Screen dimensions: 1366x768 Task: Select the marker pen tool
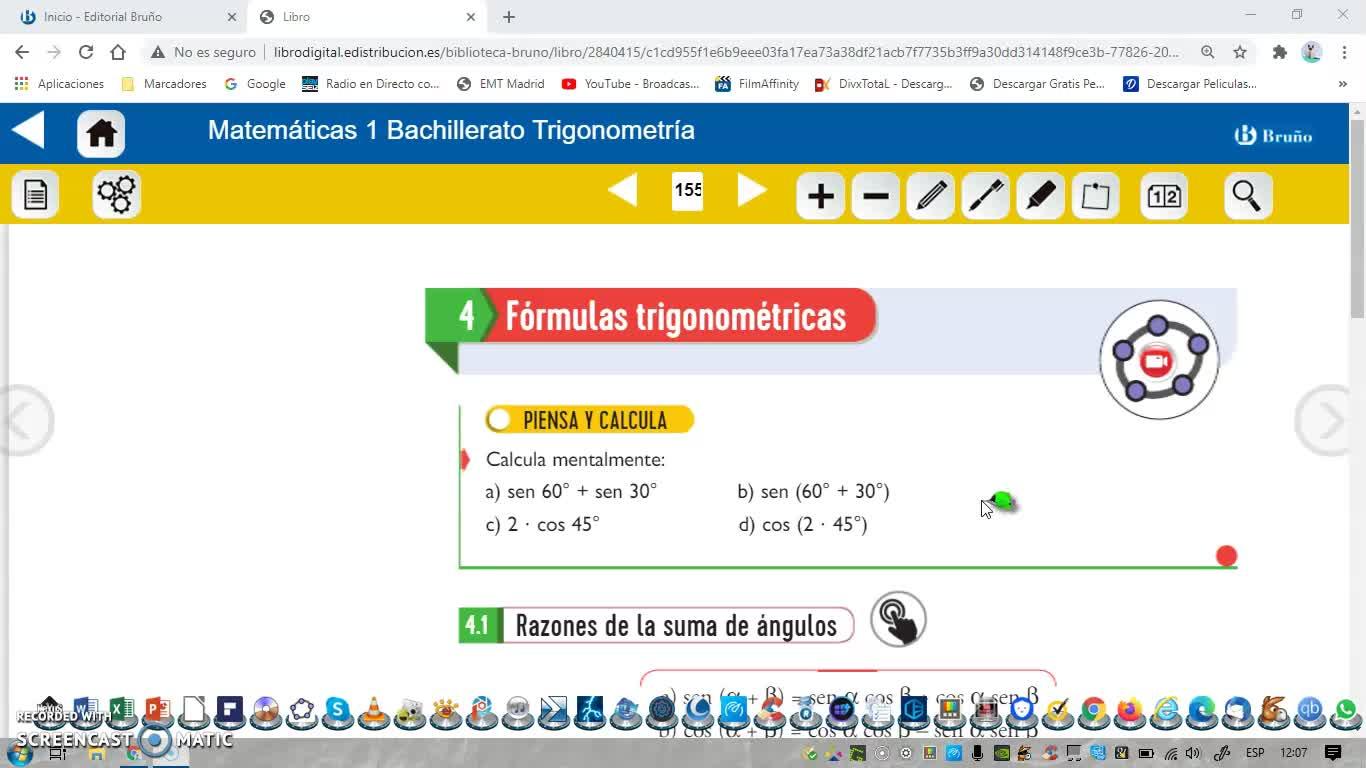click(985, 195)
